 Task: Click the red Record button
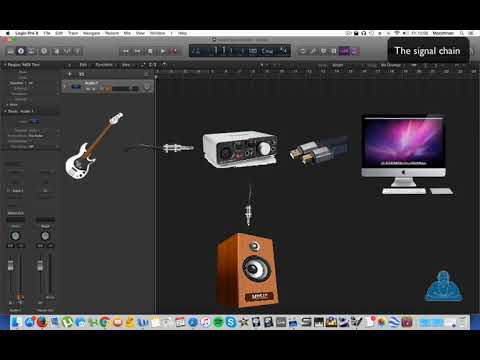(x=174, y=51)
